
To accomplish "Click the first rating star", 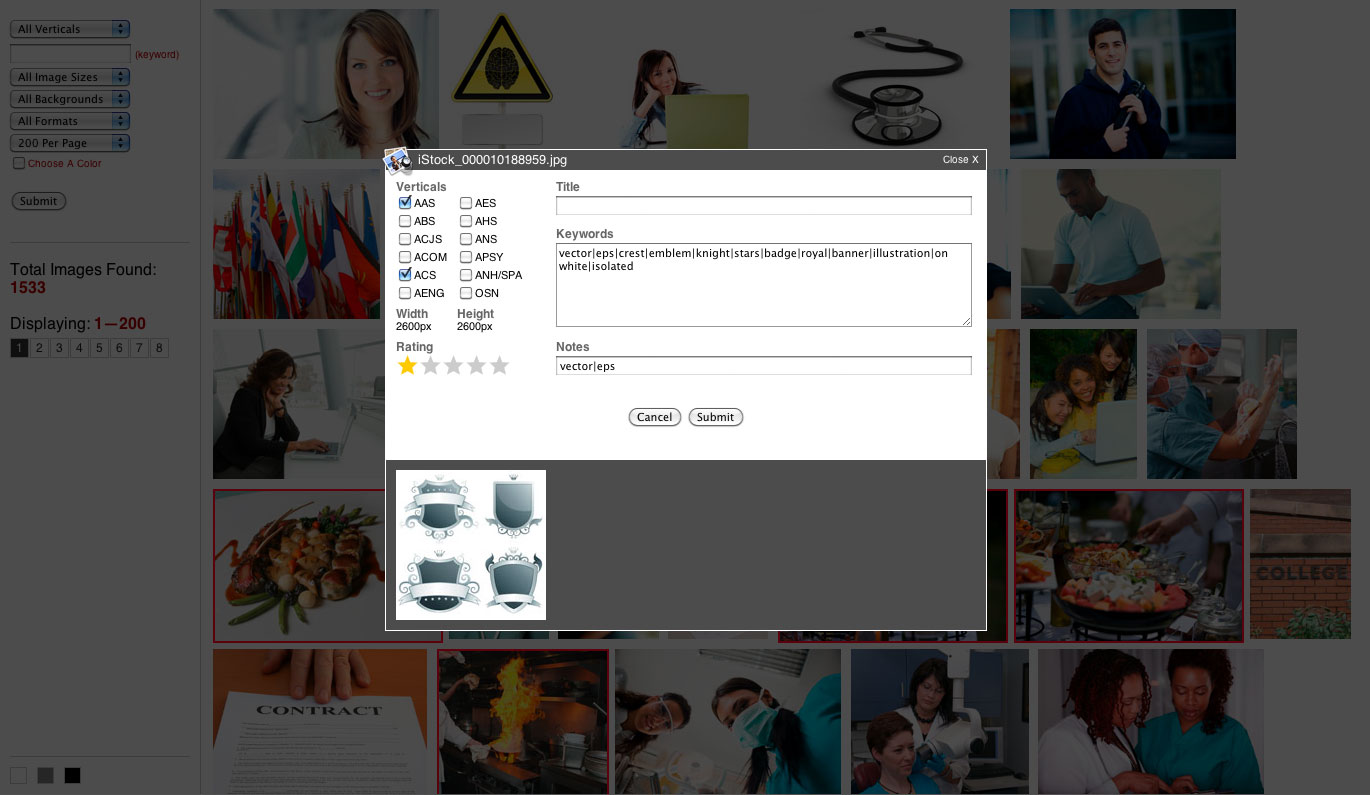I will point(407,366).
